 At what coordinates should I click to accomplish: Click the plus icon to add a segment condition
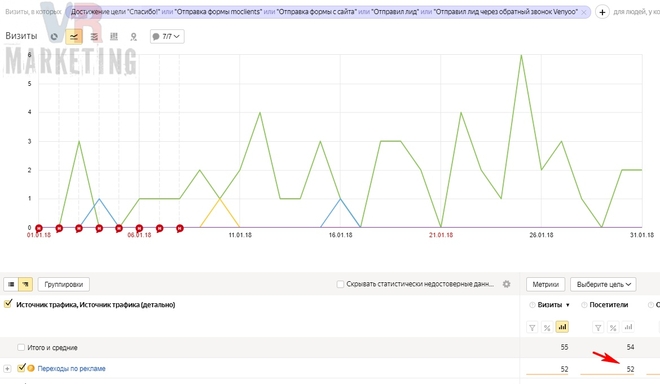click(602, 12)
